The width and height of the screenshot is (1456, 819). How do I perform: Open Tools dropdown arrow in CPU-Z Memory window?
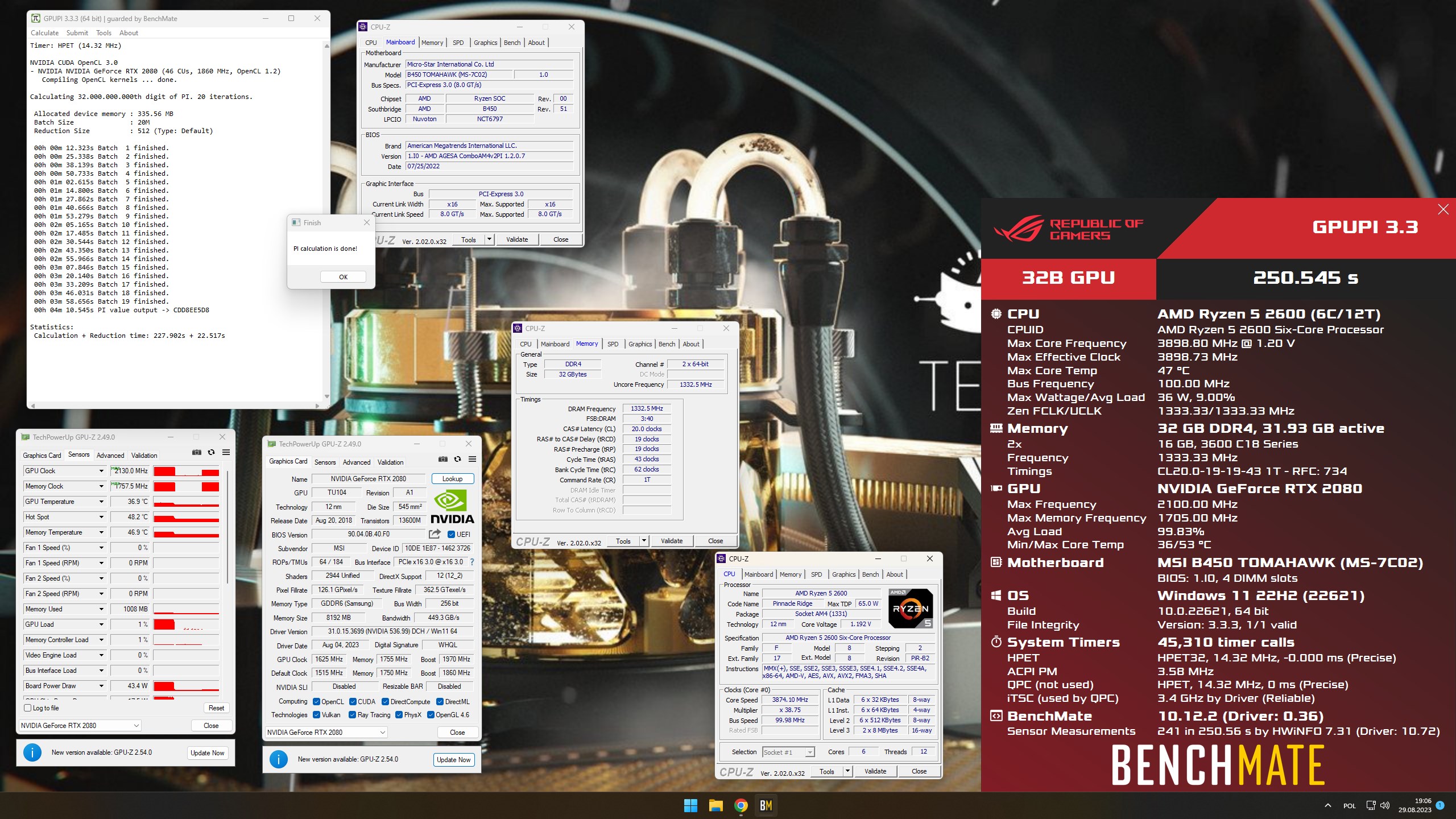point(644,541)
